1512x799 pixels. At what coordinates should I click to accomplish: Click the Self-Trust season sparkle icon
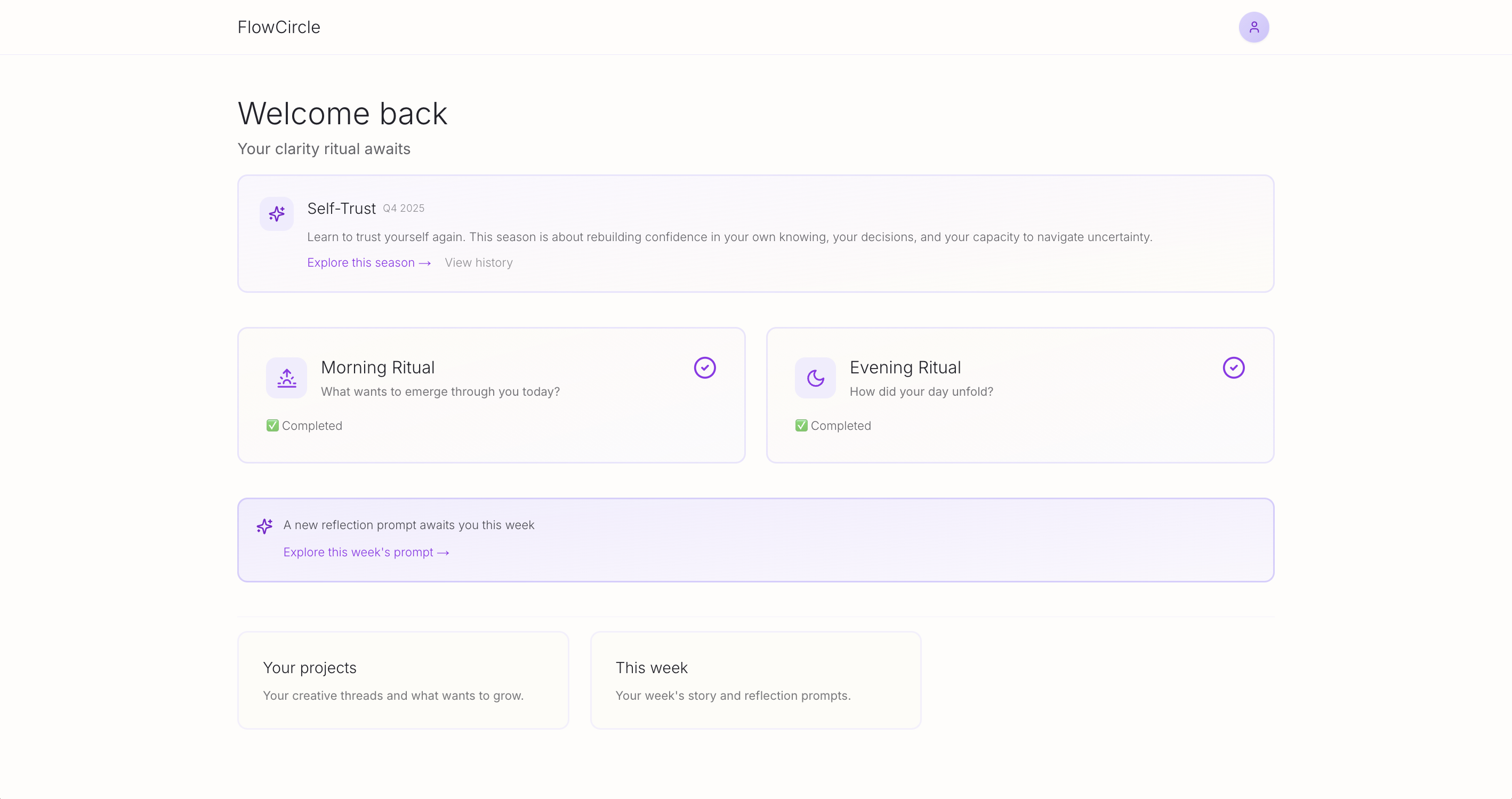277,214
